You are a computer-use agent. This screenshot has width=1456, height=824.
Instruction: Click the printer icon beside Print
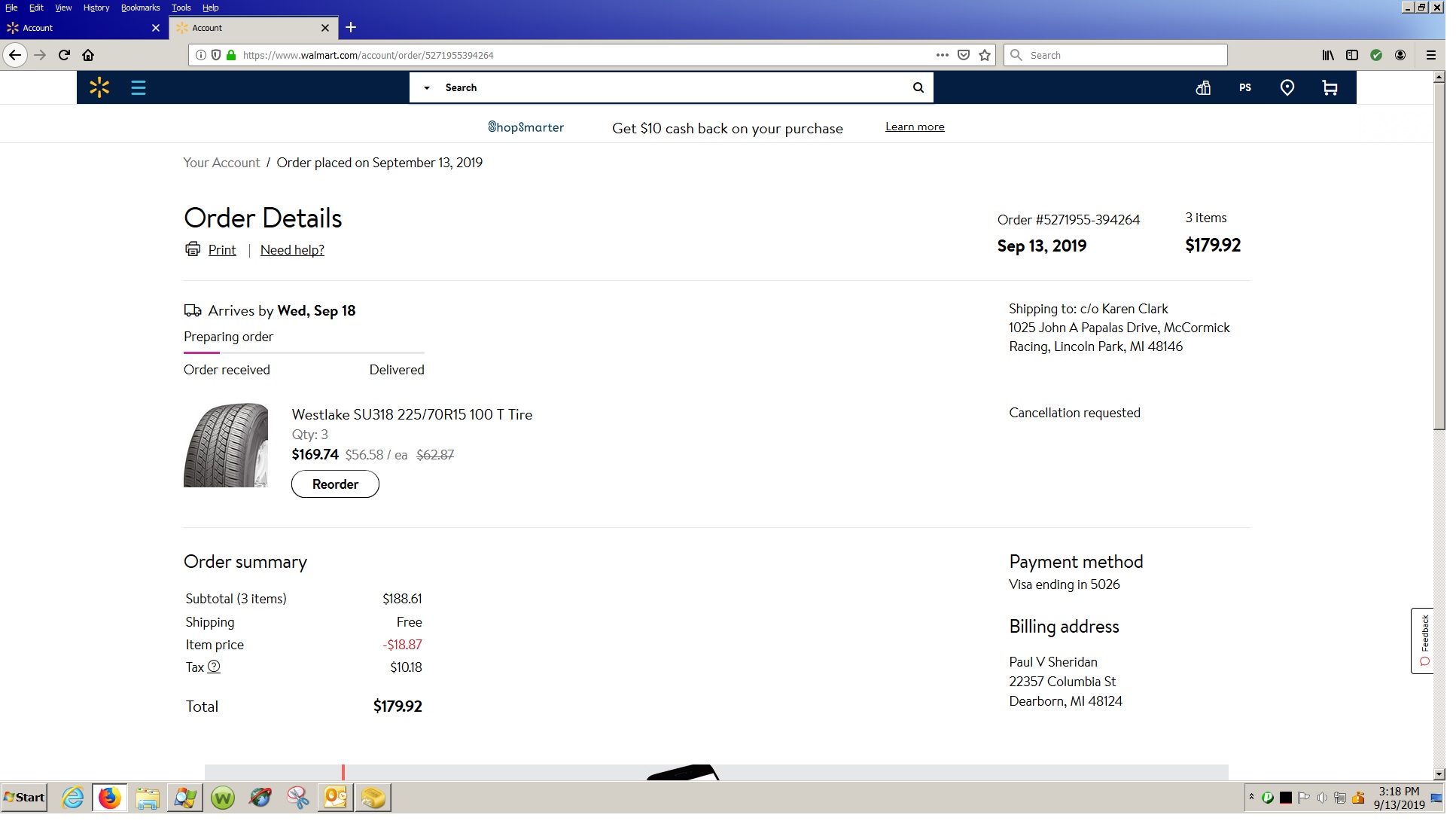tap(193, 249)
